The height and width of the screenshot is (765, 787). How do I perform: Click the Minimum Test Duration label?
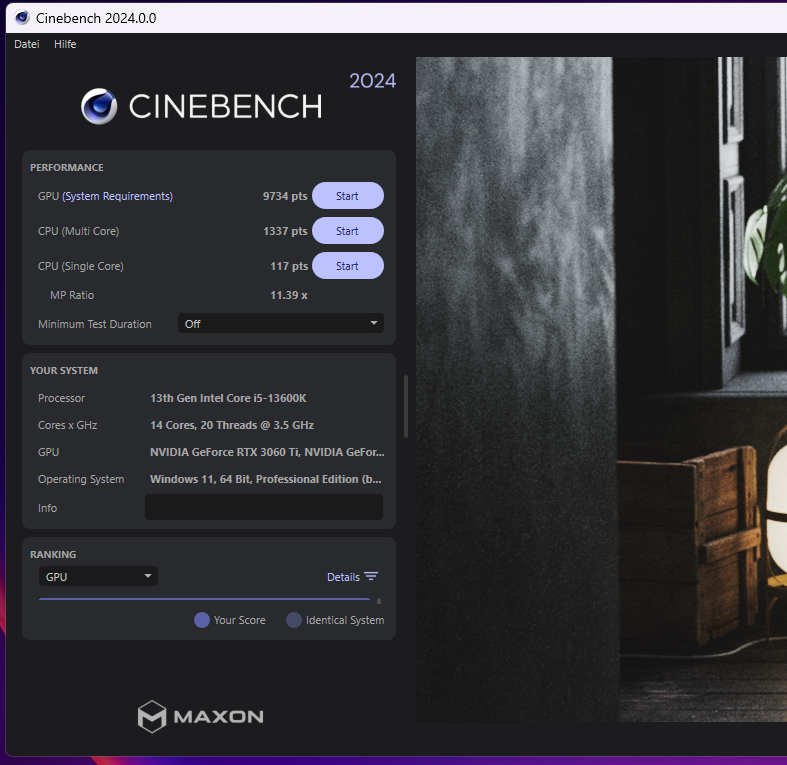coord(95,324)
